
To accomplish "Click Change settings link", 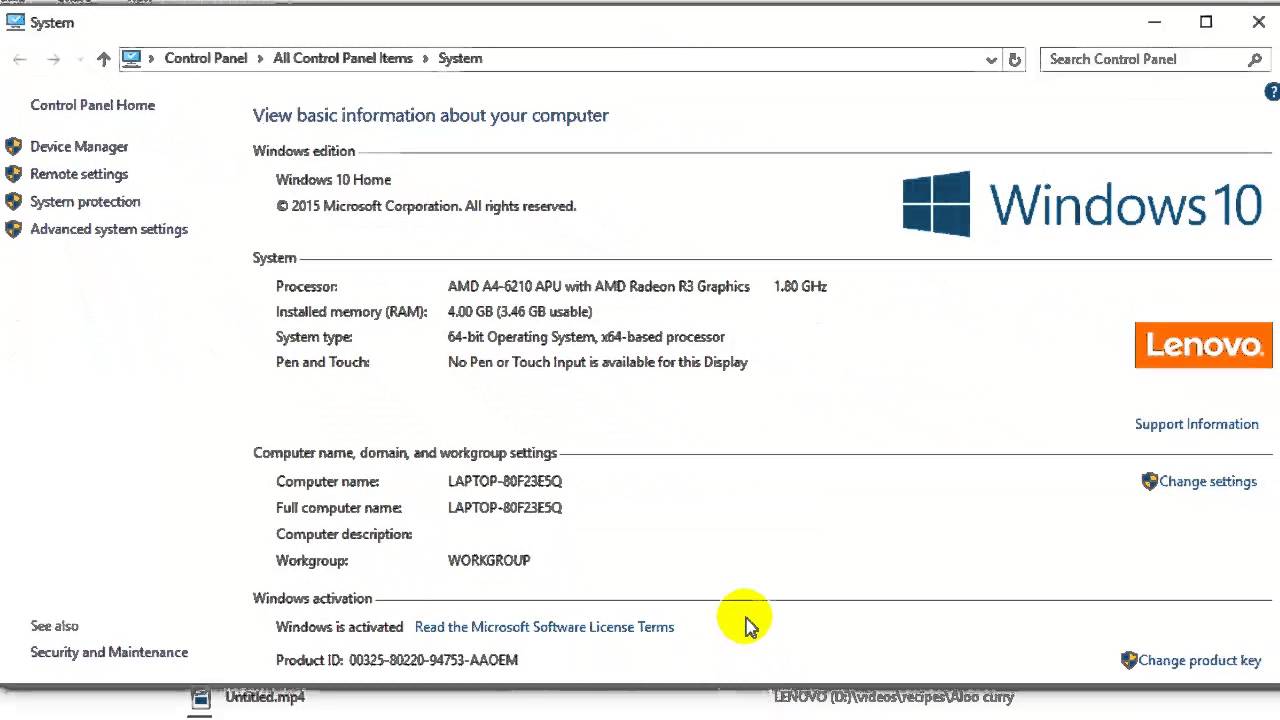I will [x=1208, y=481].
